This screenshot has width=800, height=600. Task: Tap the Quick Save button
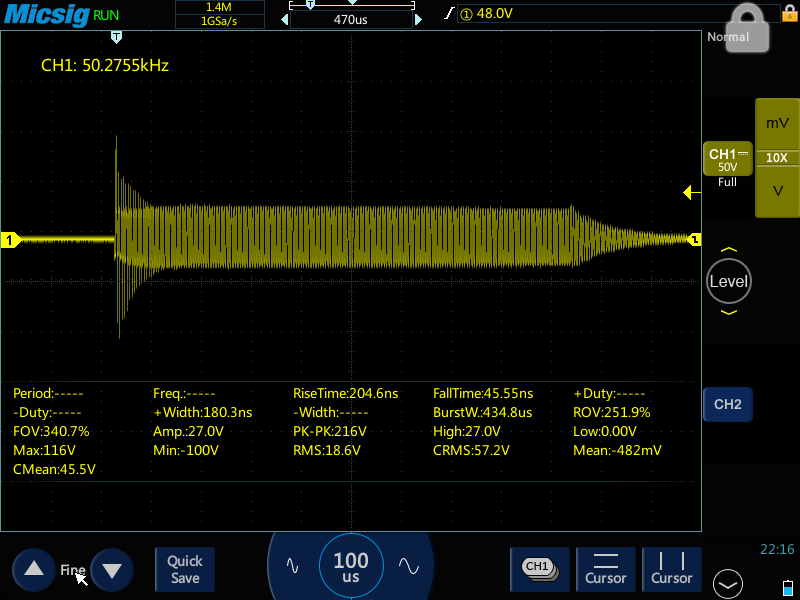coord(185,569)
